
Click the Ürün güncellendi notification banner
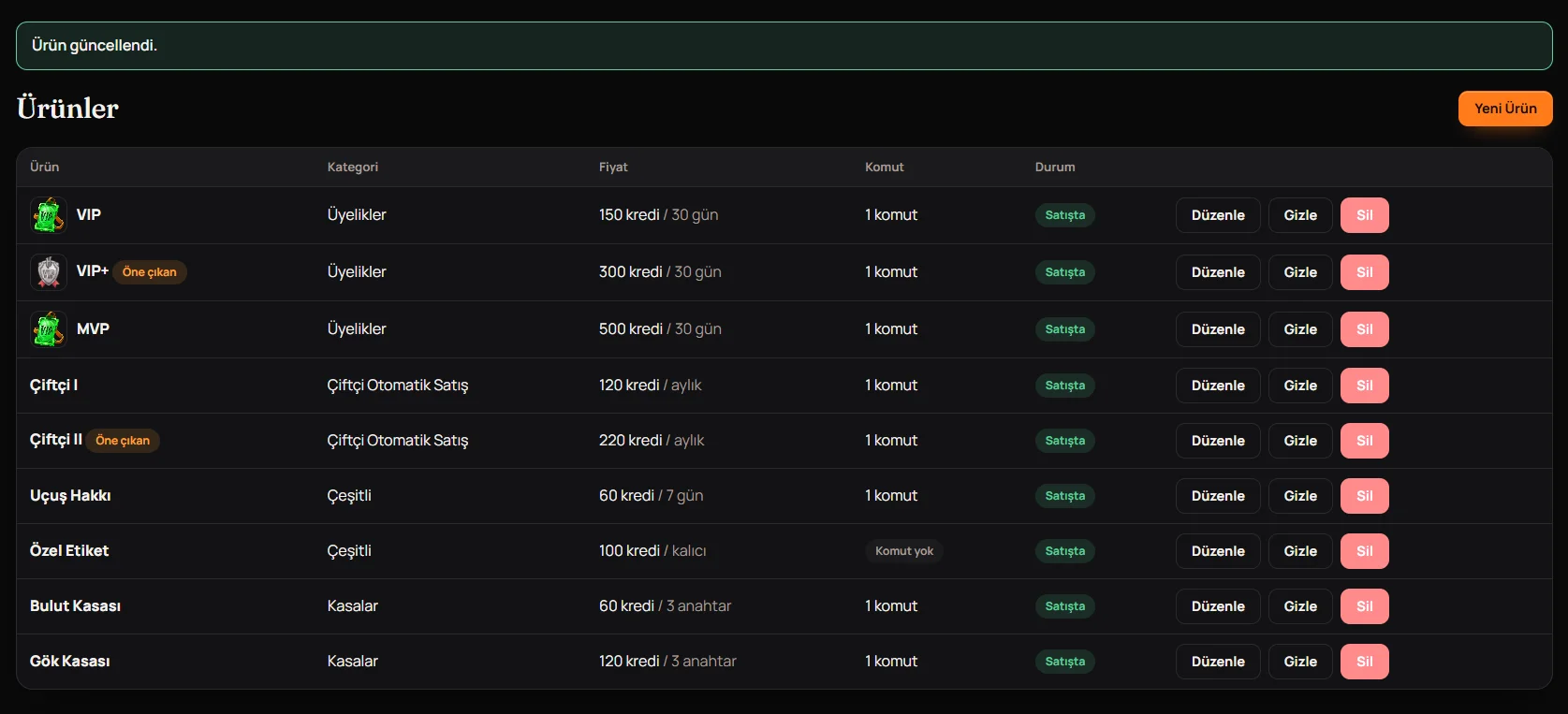click(x=784, y=46)
